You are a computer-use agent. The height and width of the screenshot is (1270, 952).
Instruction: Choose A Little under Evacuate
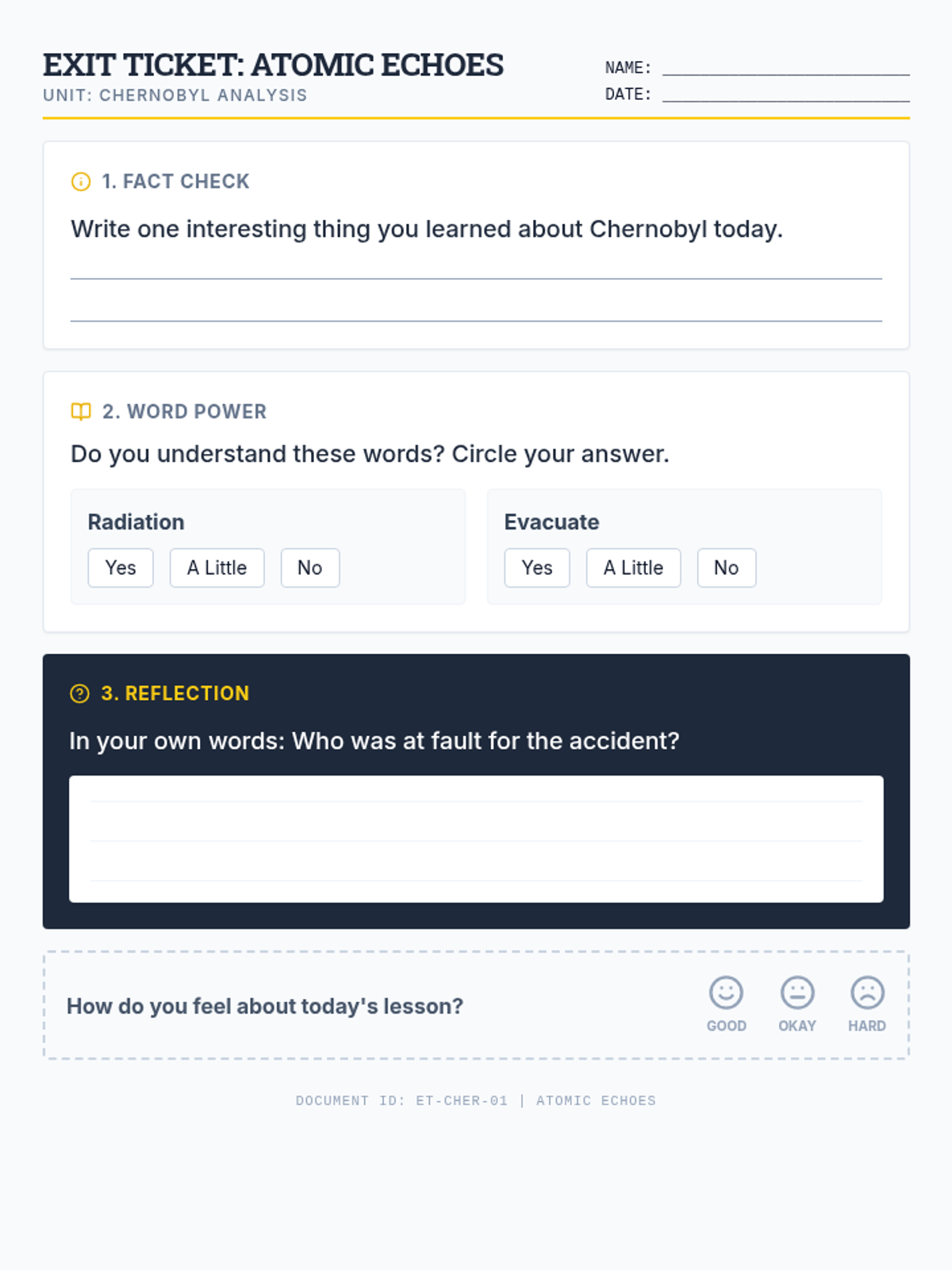[x=634, y=568]
